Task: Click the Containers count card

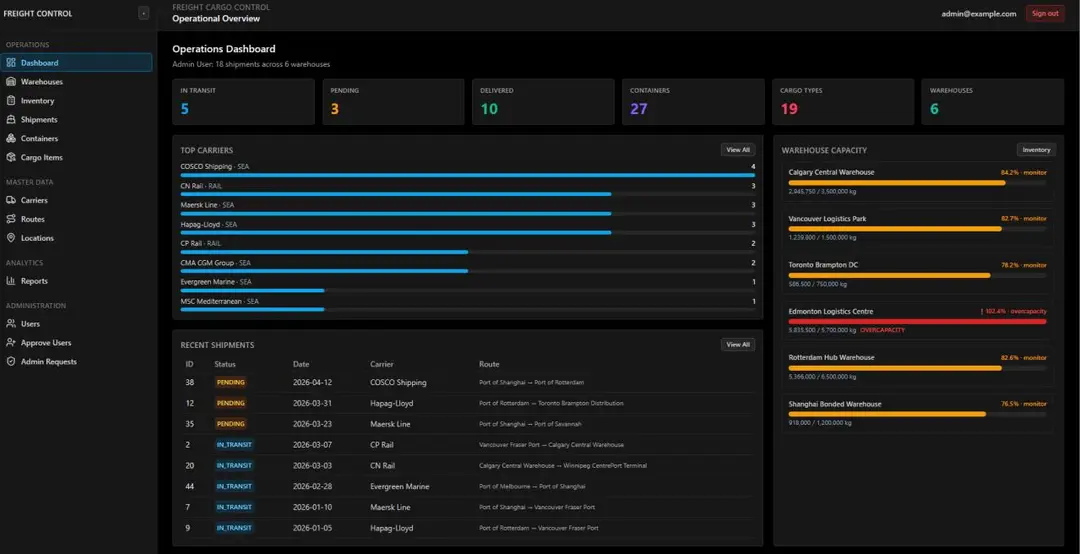Action: click(x=693, y=101)
